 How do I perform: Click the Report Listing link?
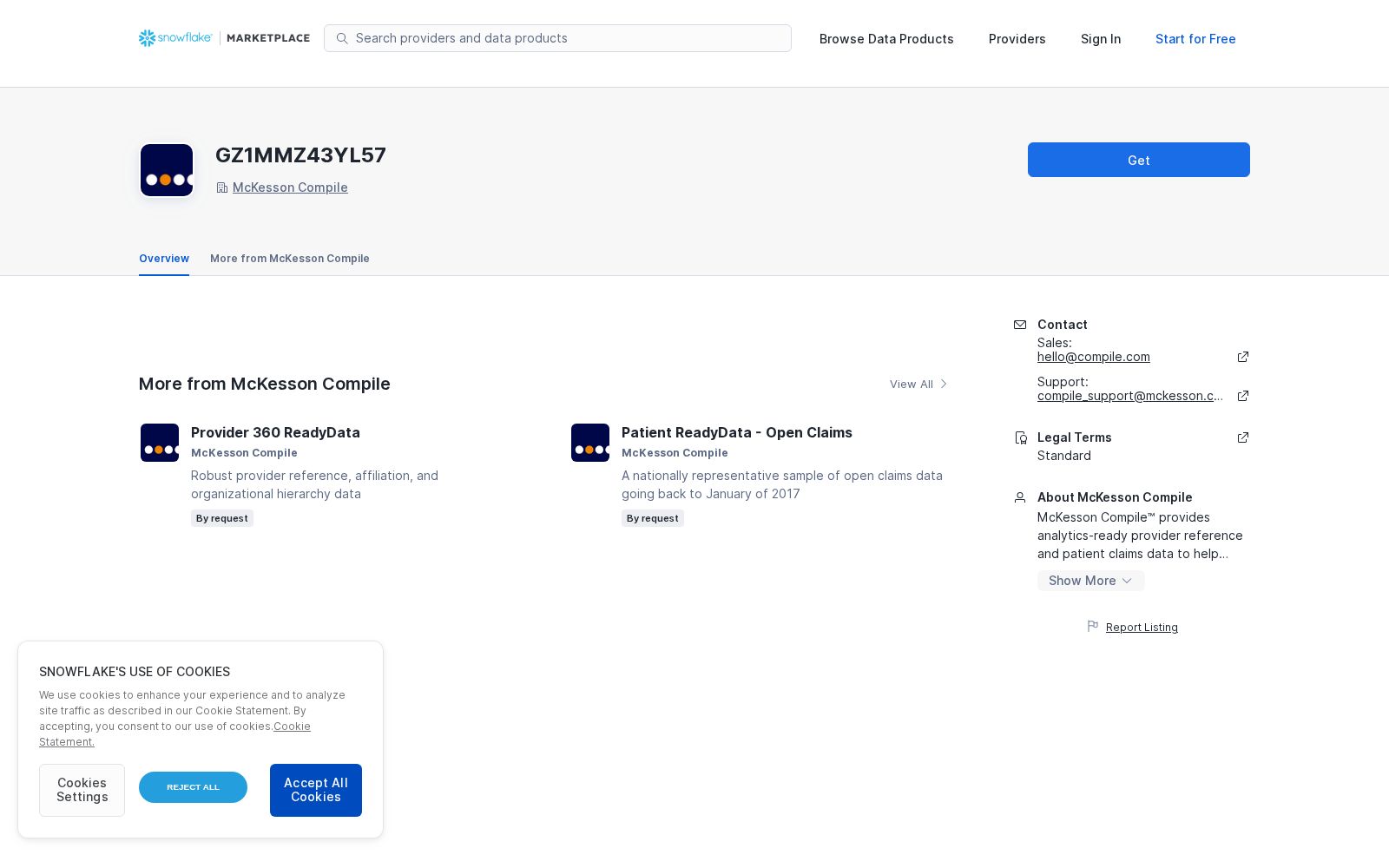tap(1142, 628)
